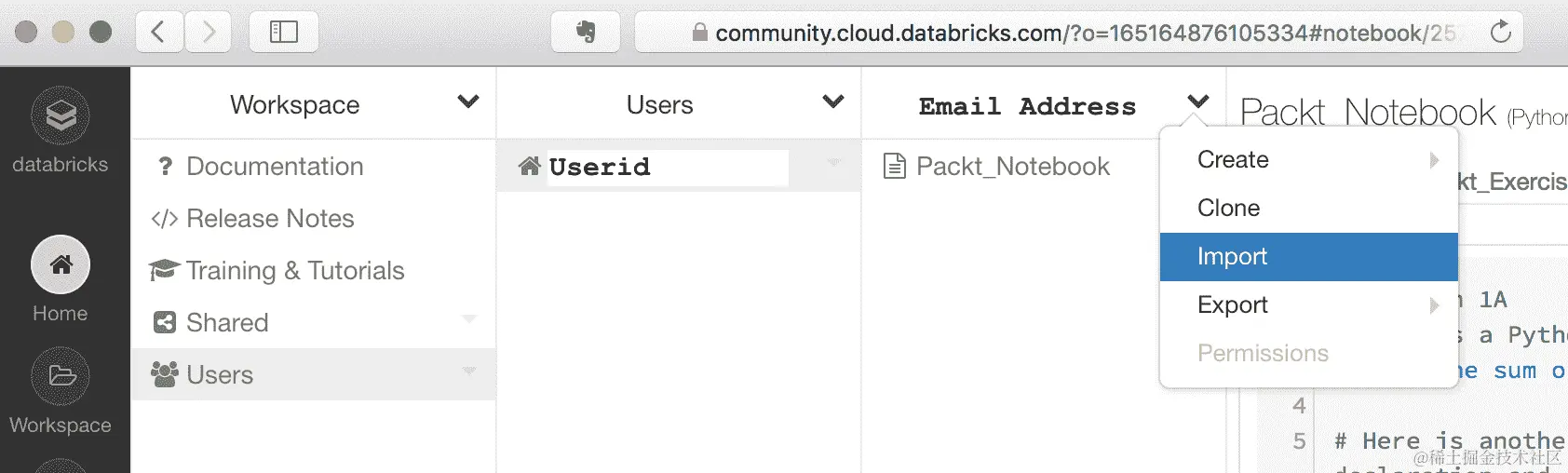Screen dimensions: 1568x473
Task: Expand the Workspace column chevron
Action: pyautogui.click(x=468, y=101)
